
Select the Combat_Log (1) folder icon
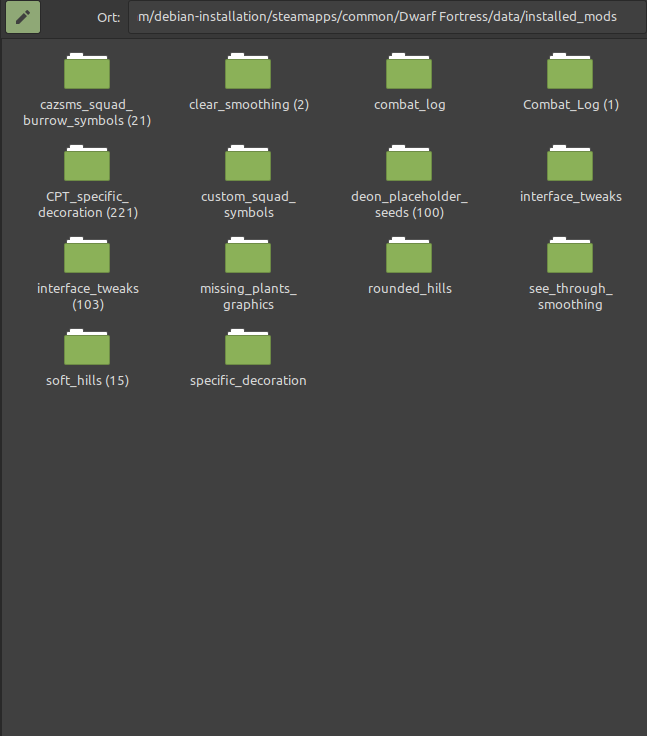pos(570,71)
